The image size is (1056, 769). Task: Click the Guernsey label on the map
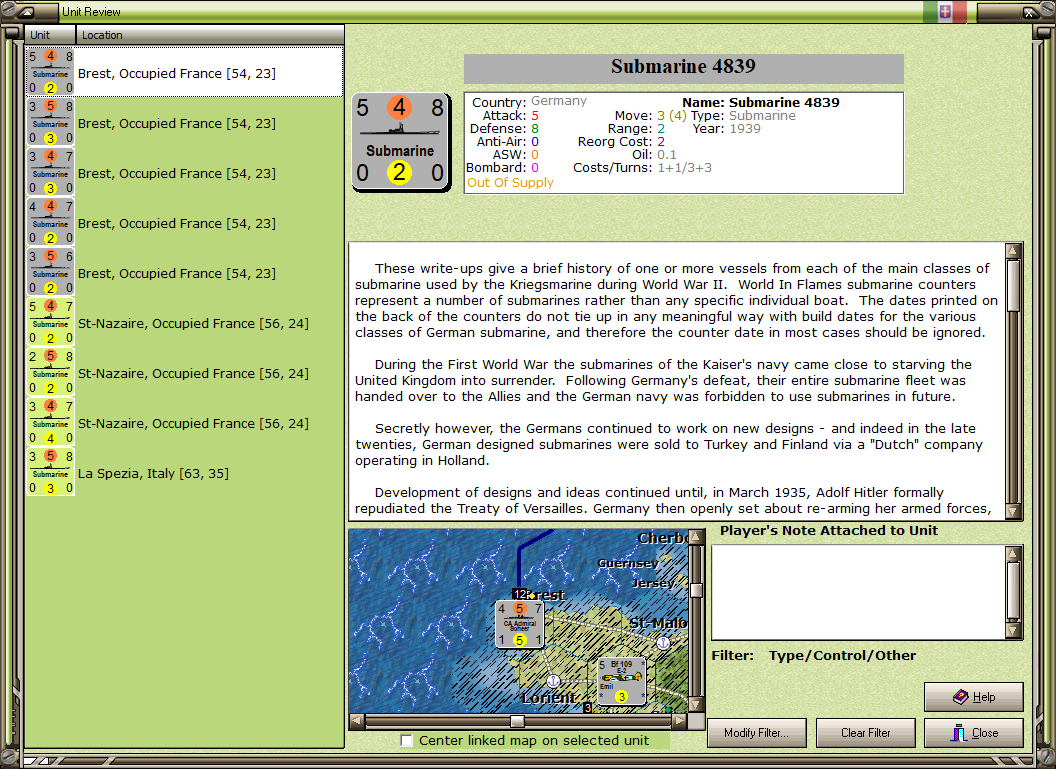[x=628, y=563]
